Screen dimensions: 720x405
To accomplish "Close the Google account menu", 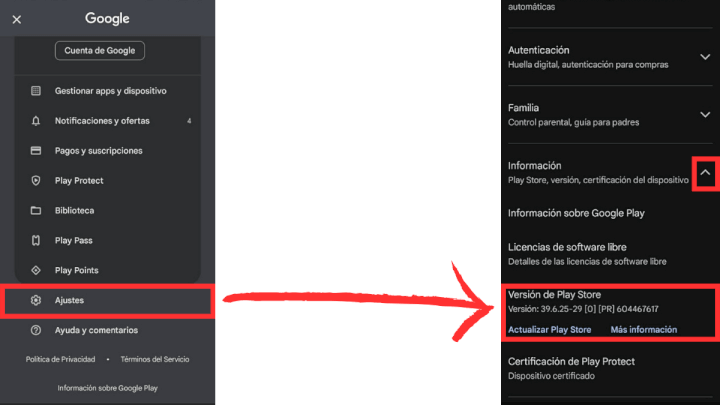I will pos(17,19).
